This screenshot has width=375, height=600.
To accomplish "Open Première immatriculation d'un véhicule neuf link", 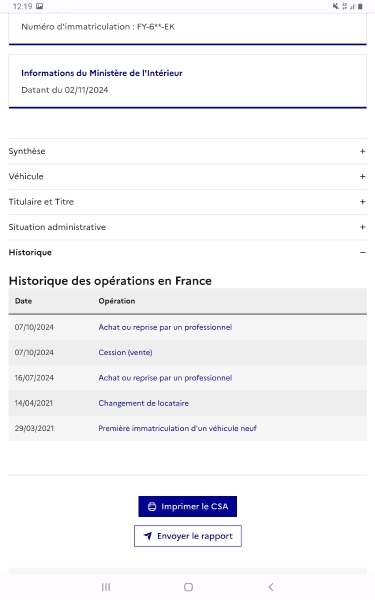I will coord(177,428).
